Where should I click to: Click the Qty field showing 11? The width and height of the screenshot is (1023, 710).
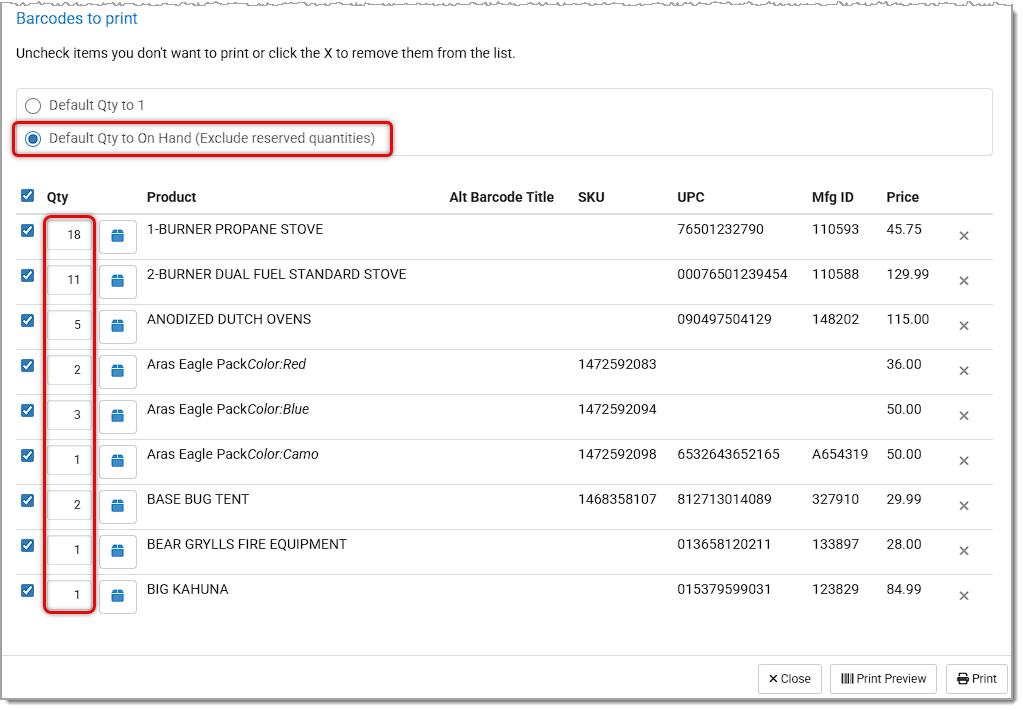click(70, 280)
